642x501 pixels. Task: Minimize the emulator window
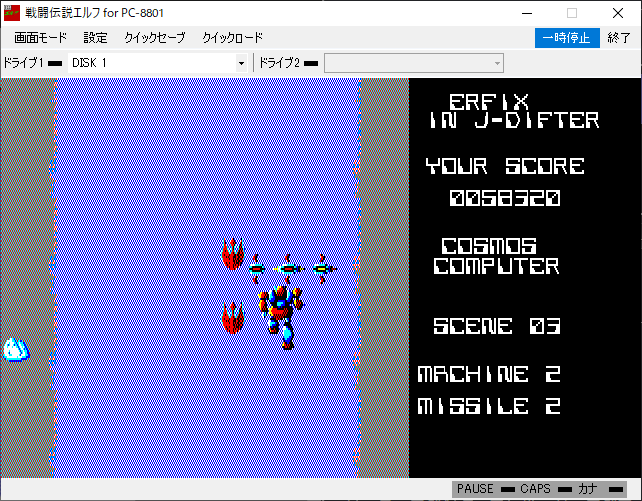[527, 13]
